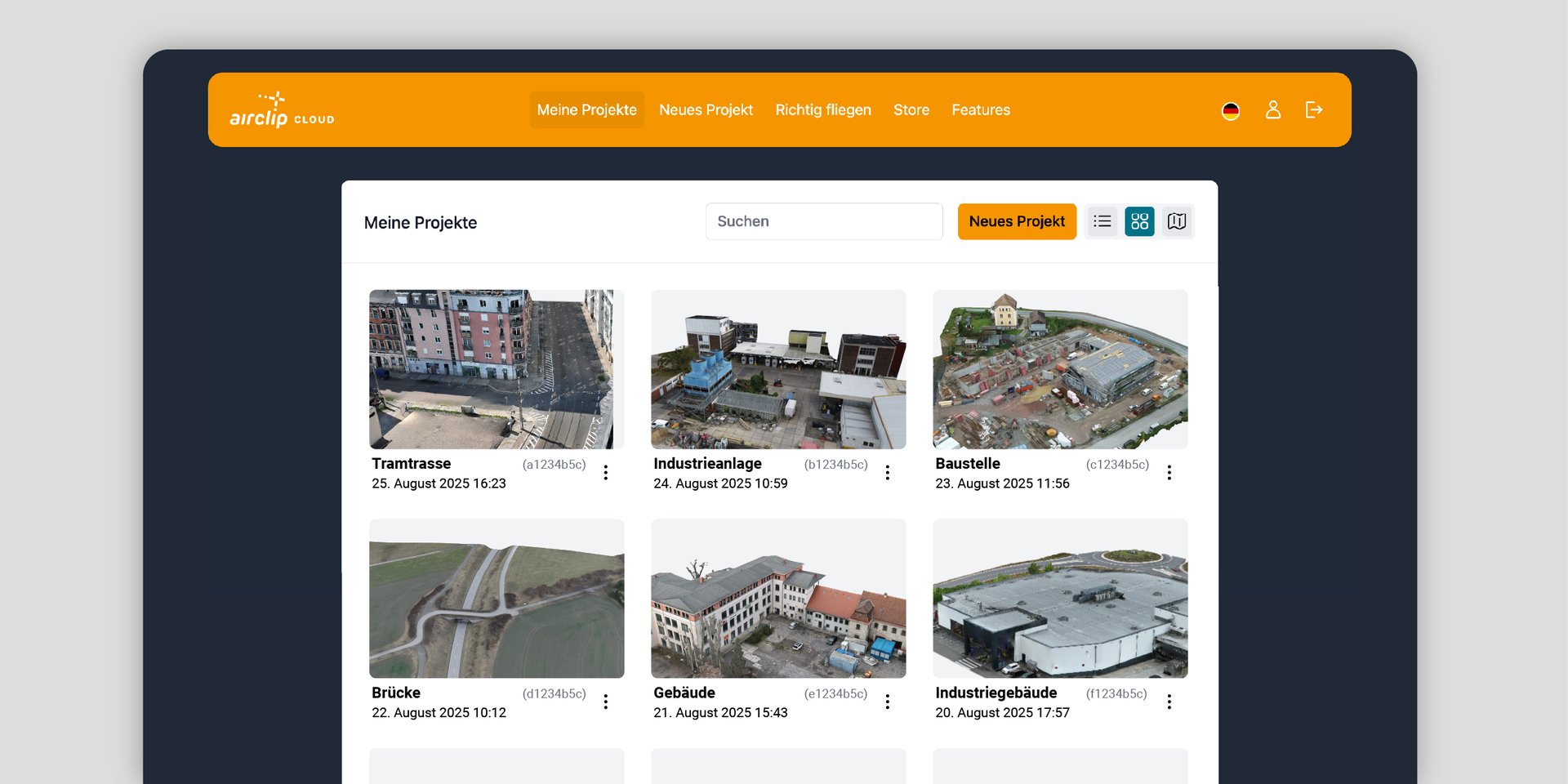Image resolution: width=1568 pixels, height=784 pixels.
Task: Click project ID (a1234b5c)
Action: 555,464
